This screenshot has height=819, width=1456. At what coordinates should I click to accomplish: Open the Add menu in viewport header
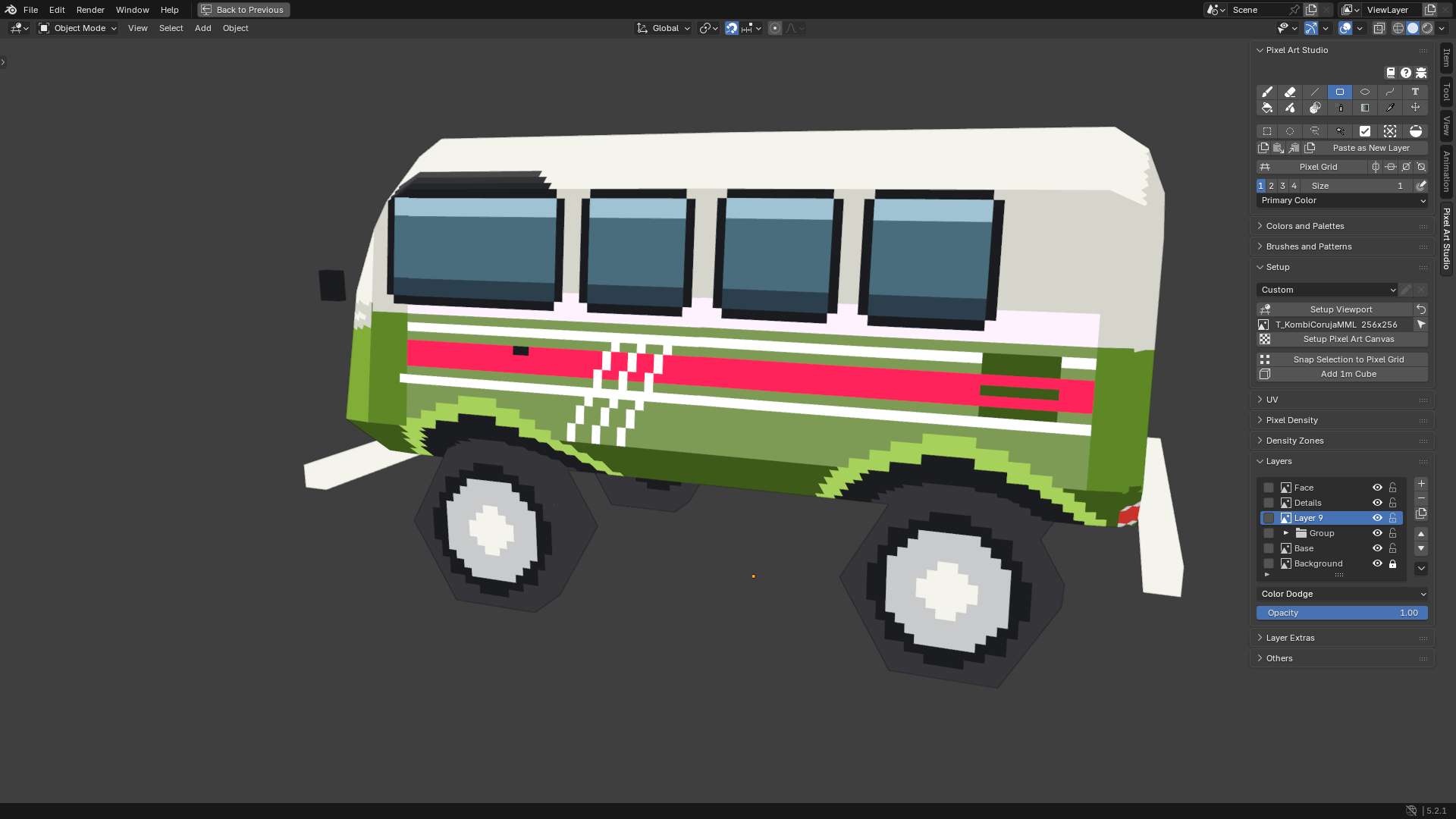pyautogui.click(x=202, y=28)
